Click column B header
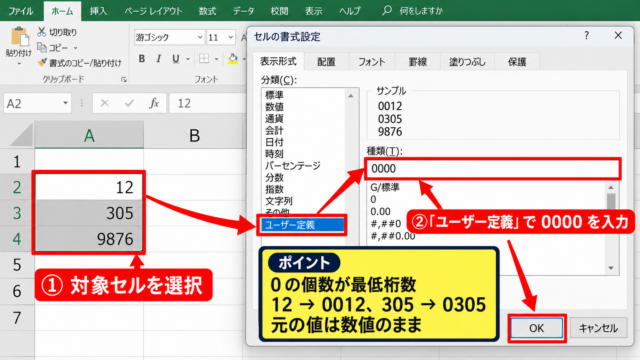 [x=194, y=135]
